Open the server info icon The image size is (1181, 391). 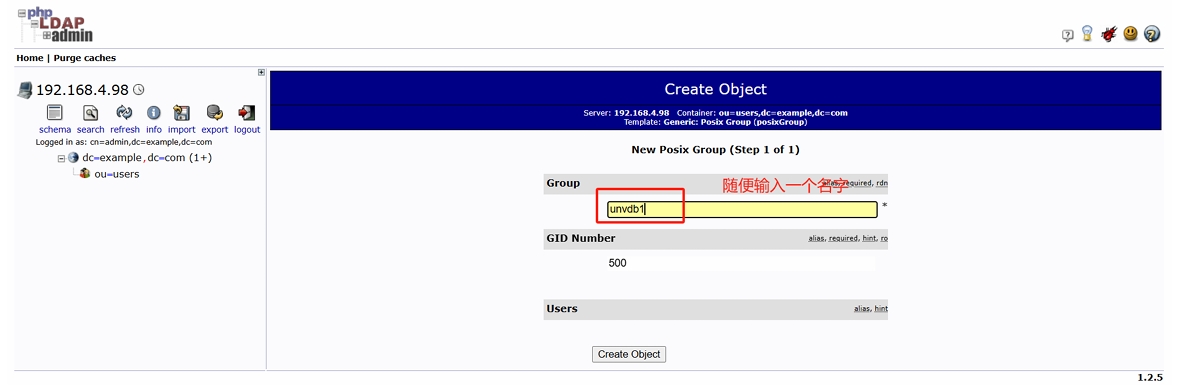click(154, 113)
